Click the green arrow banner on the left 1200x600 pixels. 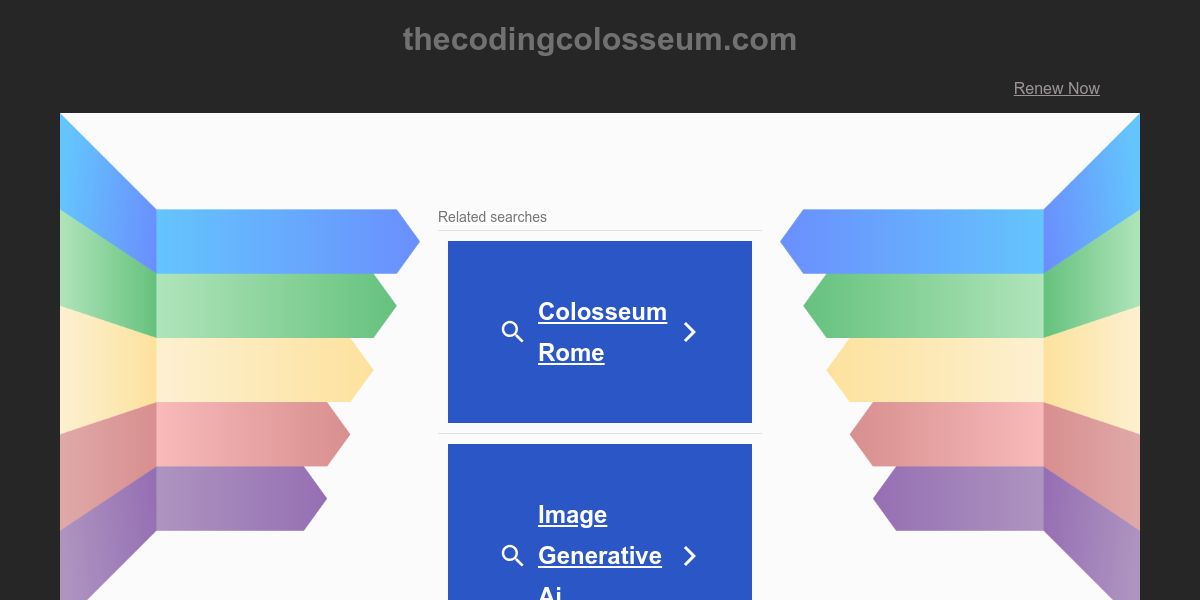(x=276, y=305)
